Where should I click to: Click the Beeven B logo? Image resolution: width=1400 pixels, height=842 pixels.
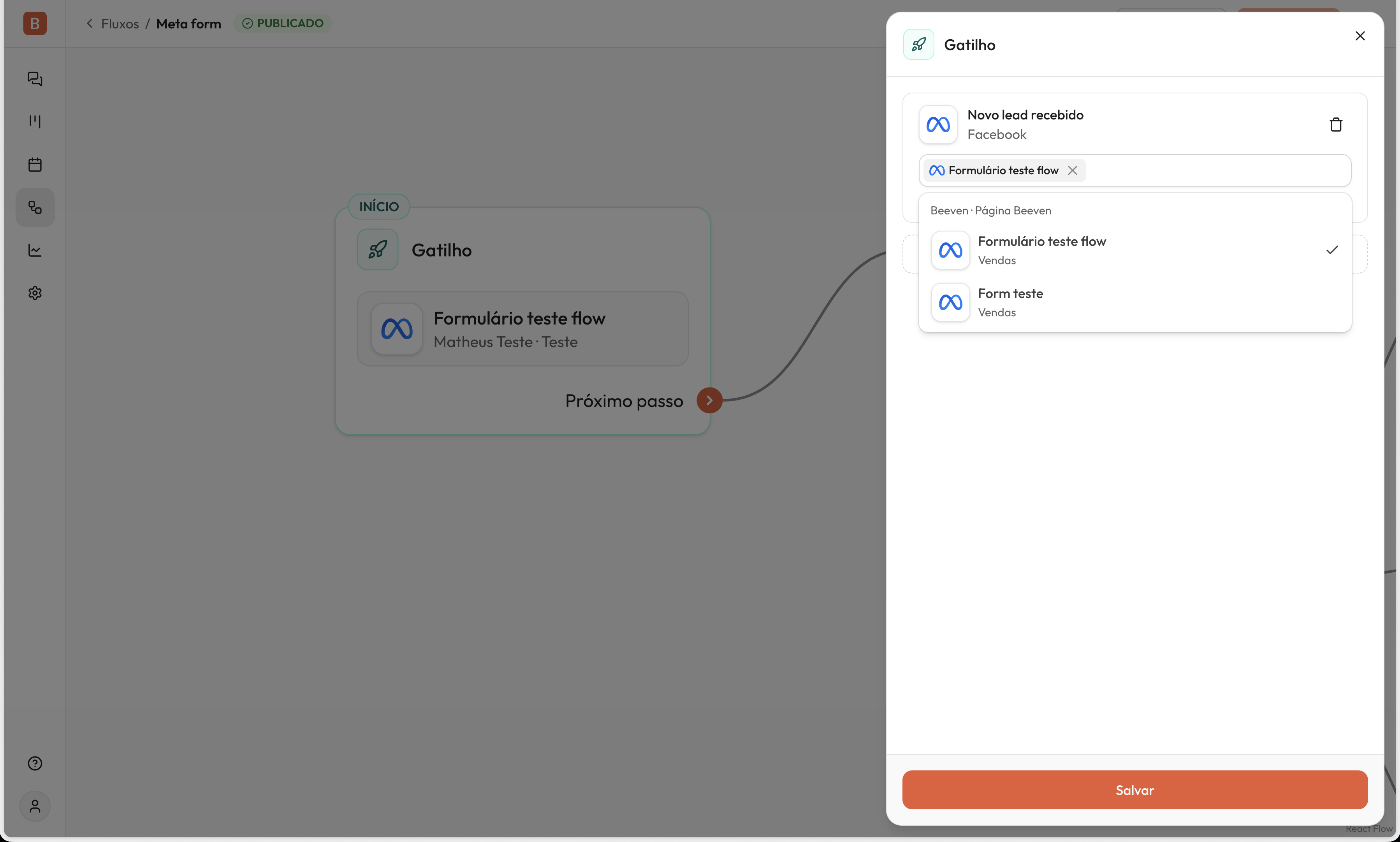pos(35,23)
